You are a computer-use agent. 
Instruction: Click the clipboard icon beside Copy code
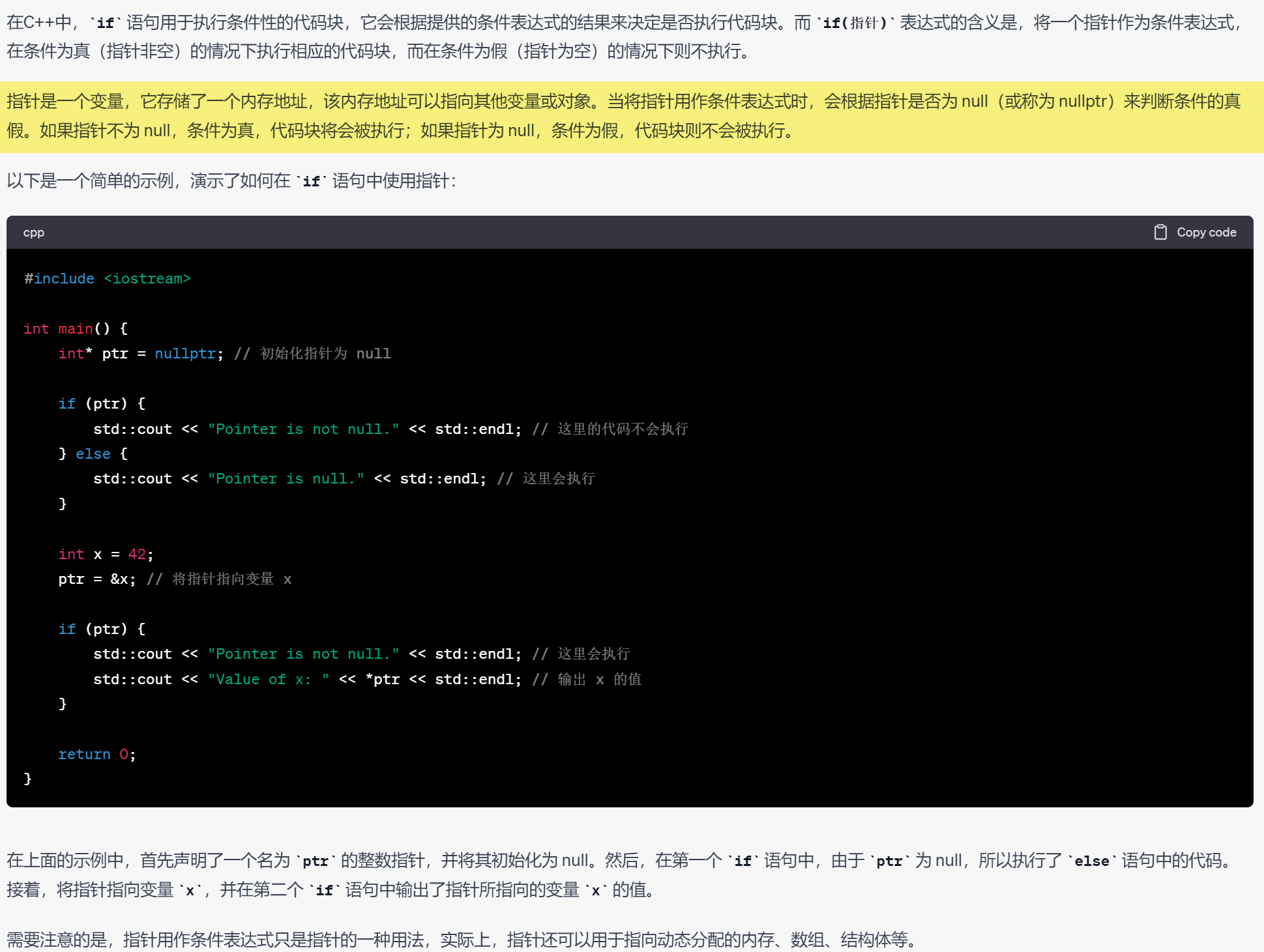[x=1160, y=232]
